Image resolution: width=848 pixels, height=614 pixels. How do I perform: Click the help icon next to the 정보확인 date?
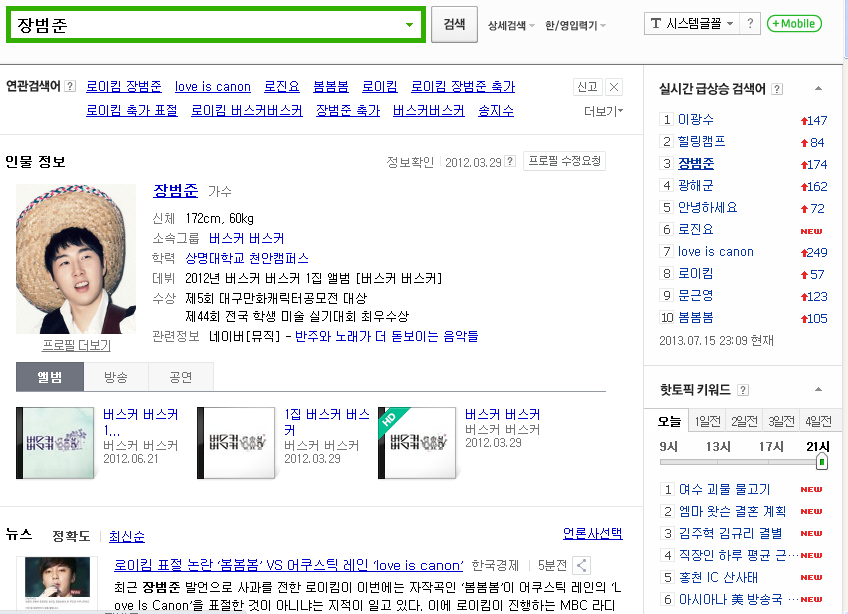pyautogui.click(x=509, y=161)
